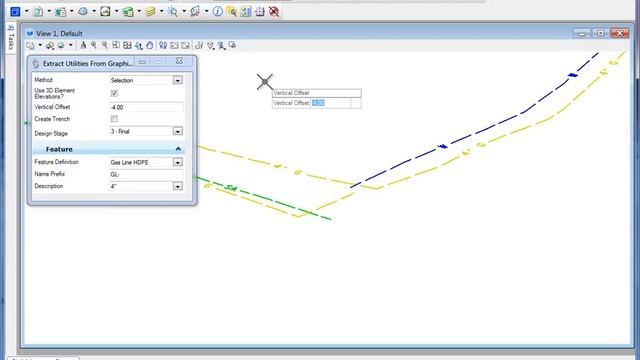Click the folder with magnifier icon
Viewport: 640px width, 360px height.
[x=231, y=11]
